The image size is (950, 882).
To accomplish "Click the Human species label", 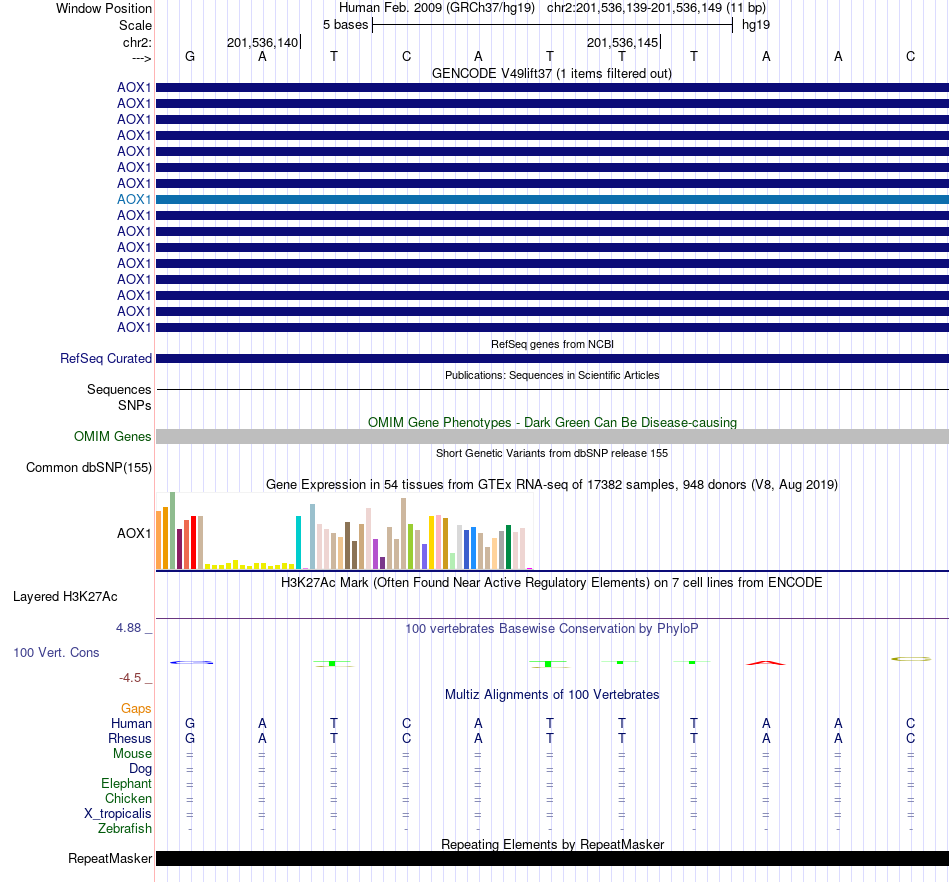I will pos(131,724).
